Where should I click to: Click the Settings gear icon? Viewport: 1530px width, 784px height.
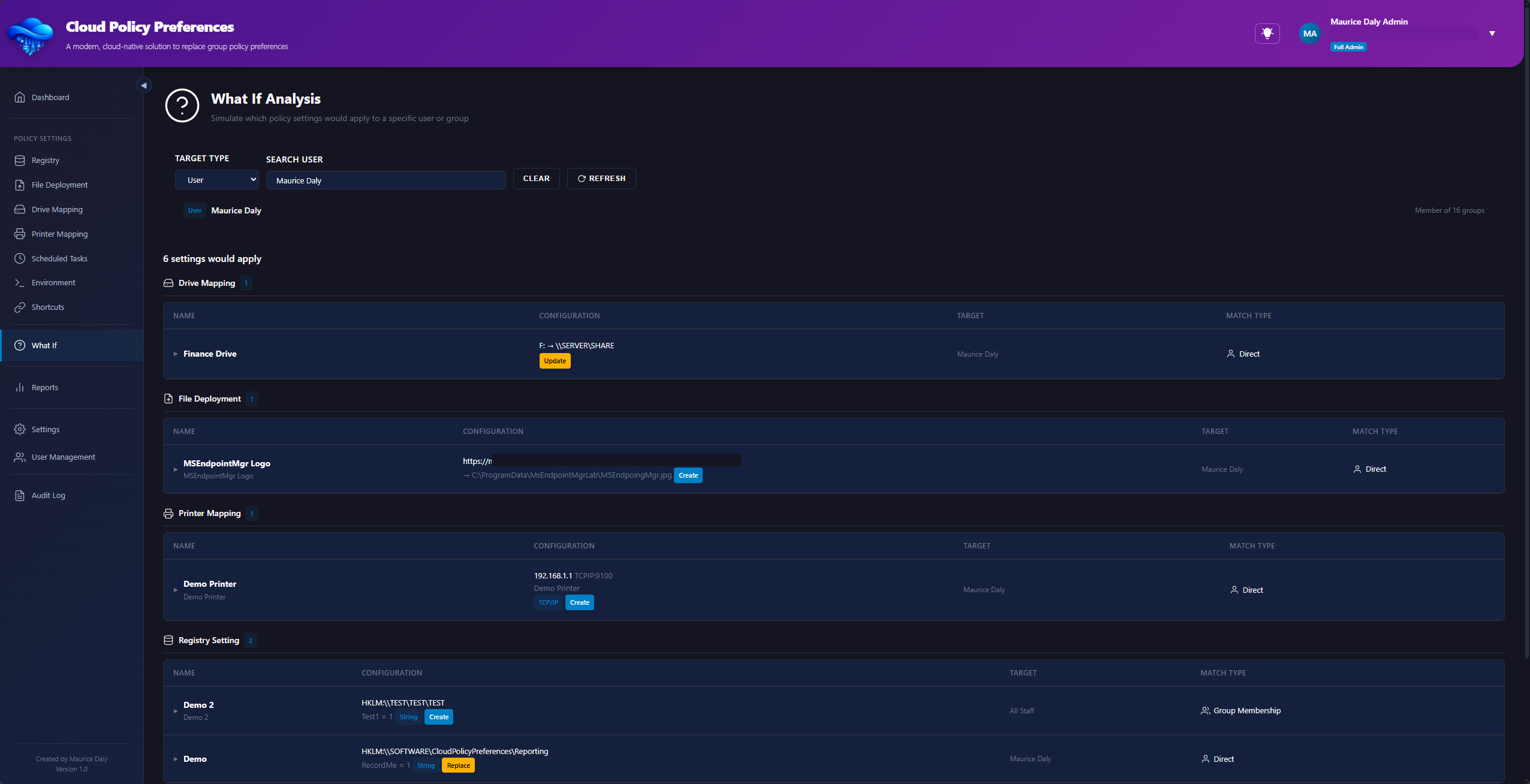[x=20, y=429]
